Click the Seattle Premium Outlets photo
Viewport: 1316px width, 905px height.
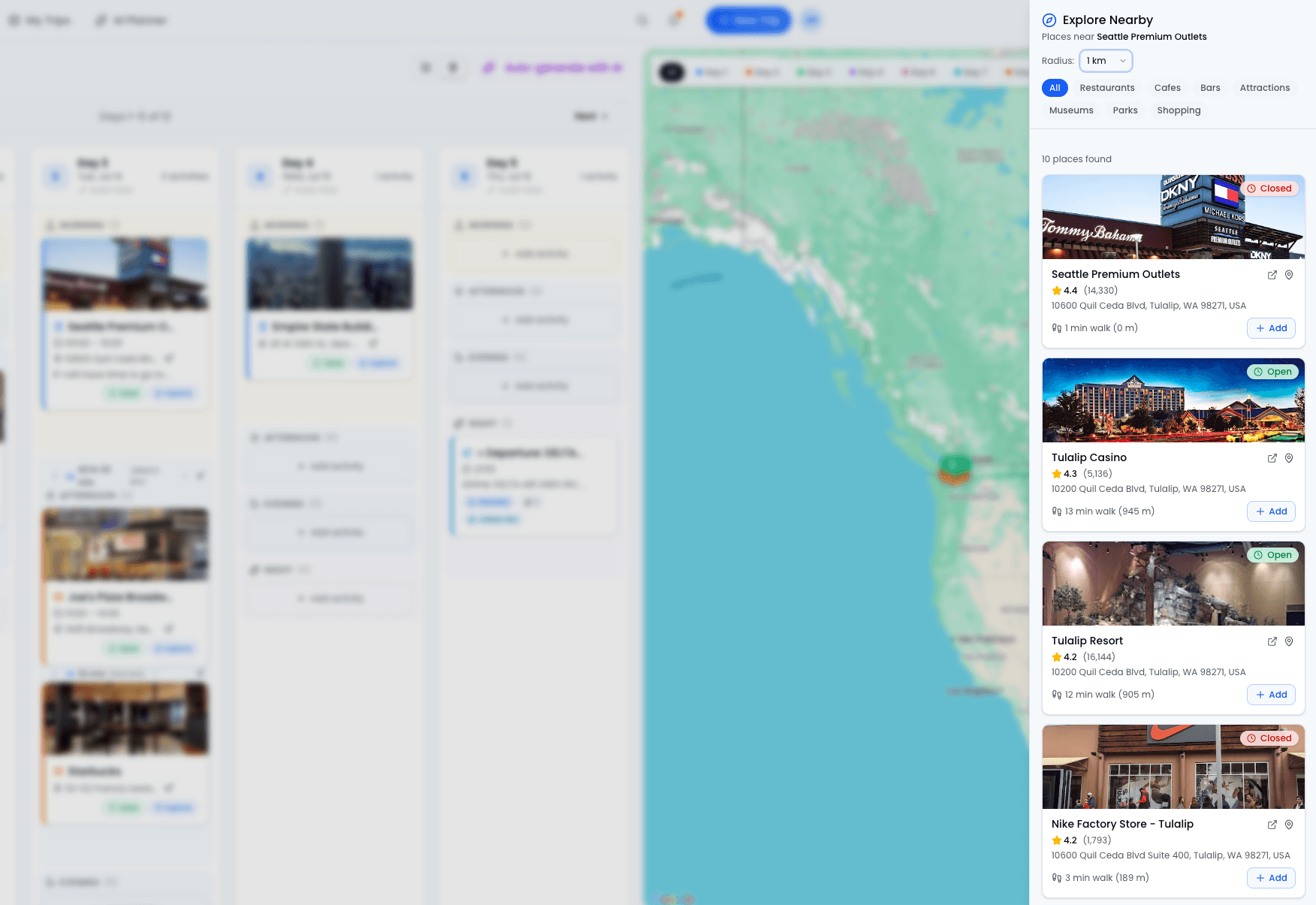pos(1173,217)
